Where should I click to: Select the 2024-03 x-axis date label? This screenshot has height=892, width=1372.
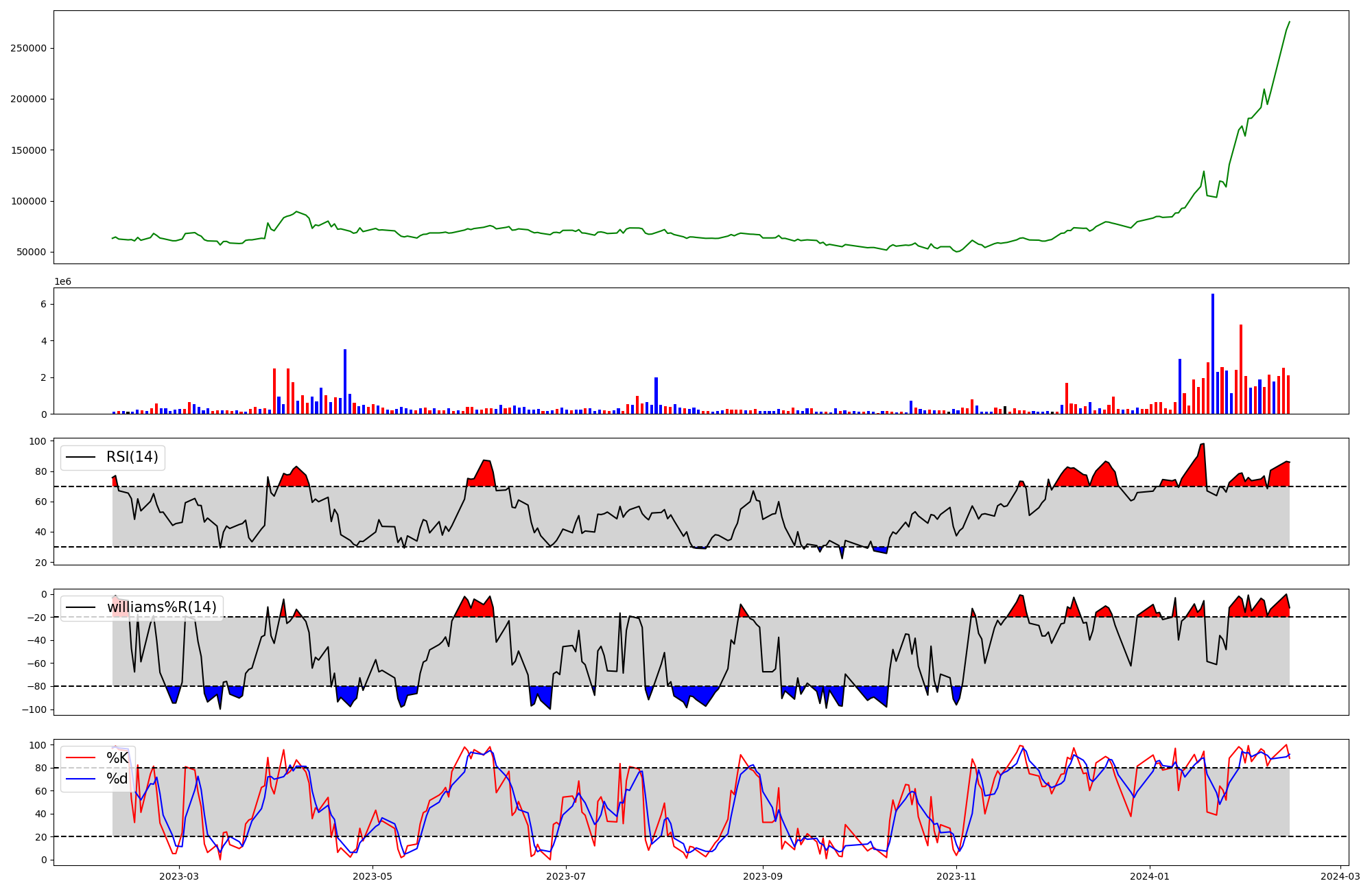pos(1340,876)
